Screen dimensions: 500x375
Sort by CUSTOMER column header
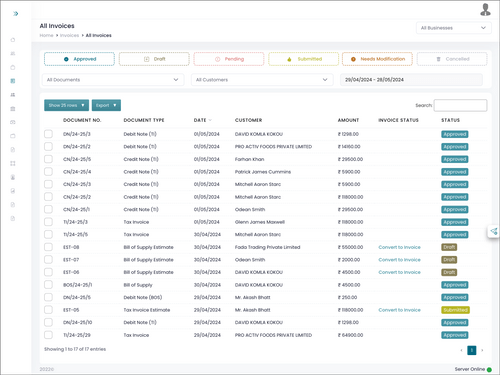click(248, 120)
